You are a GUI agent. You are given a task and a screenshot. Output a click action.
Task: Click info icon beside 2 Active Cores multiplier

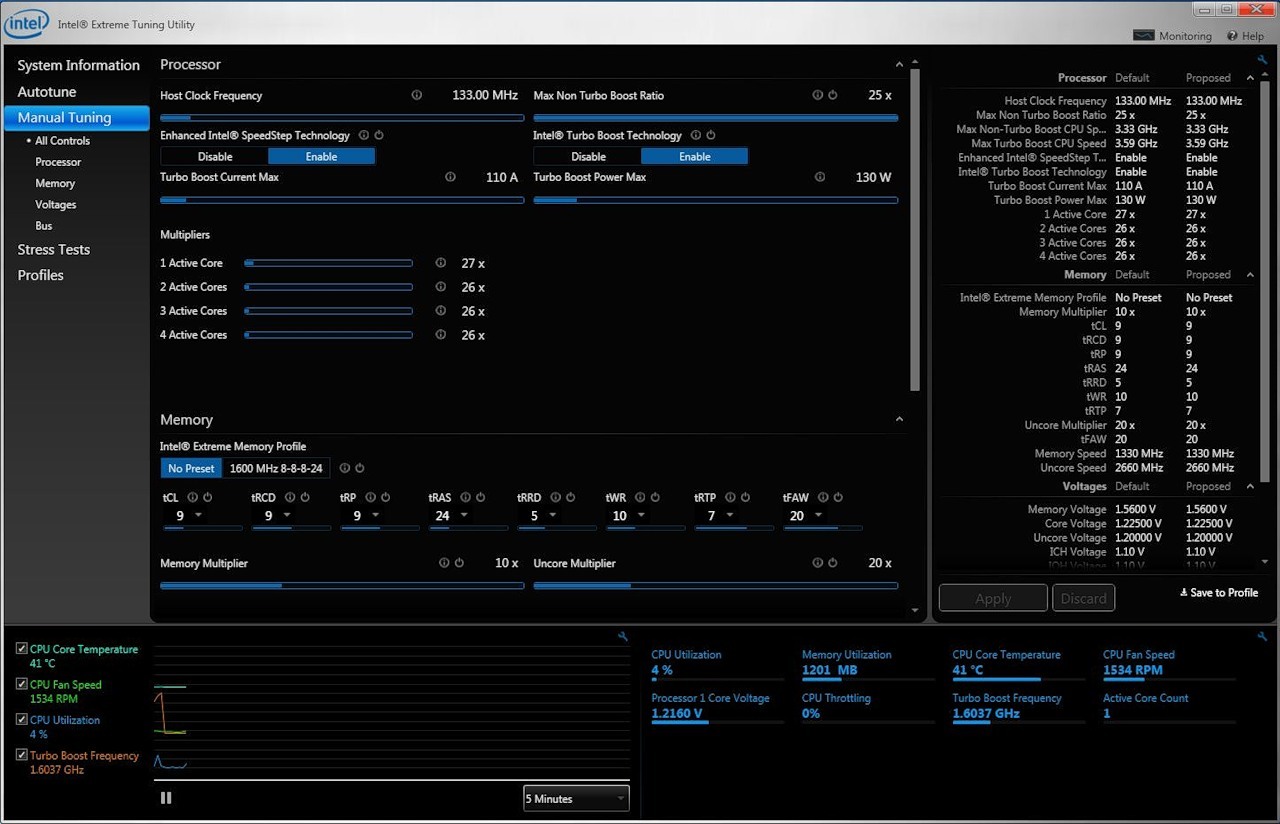pos(440,287)
